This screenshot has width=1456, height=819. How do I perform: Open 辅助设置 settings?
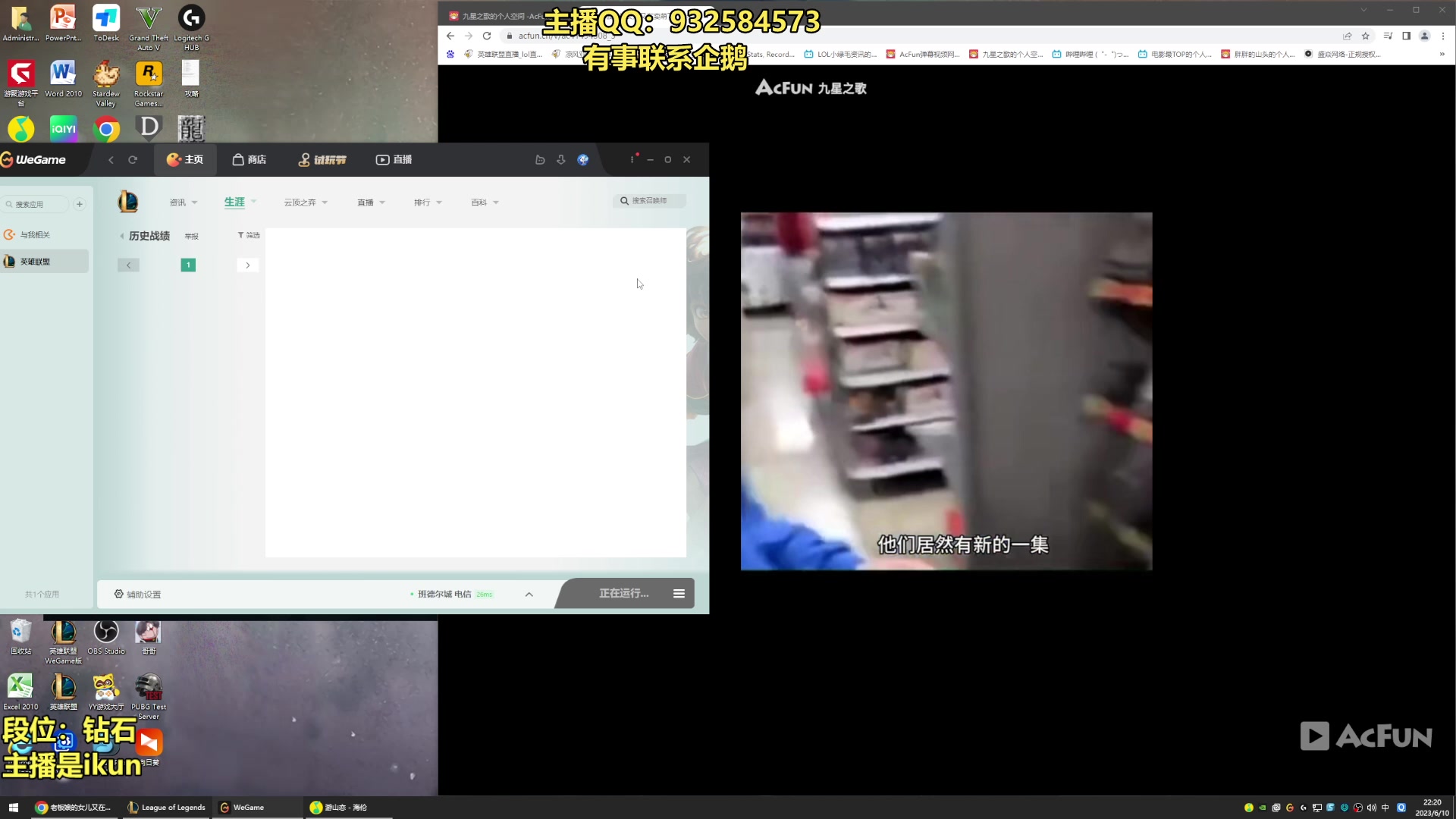pos(137,595)
